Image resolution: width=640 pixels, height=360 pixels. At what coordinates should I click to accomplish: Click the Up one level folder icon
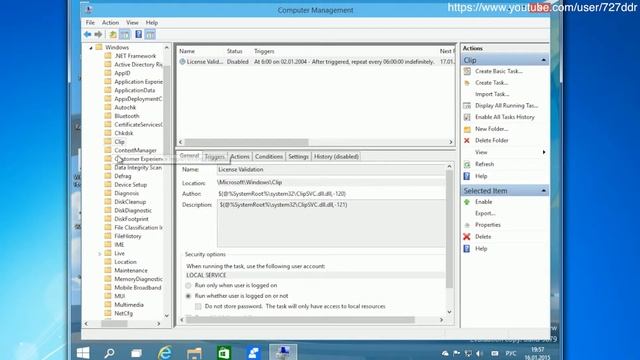point(113,35)
